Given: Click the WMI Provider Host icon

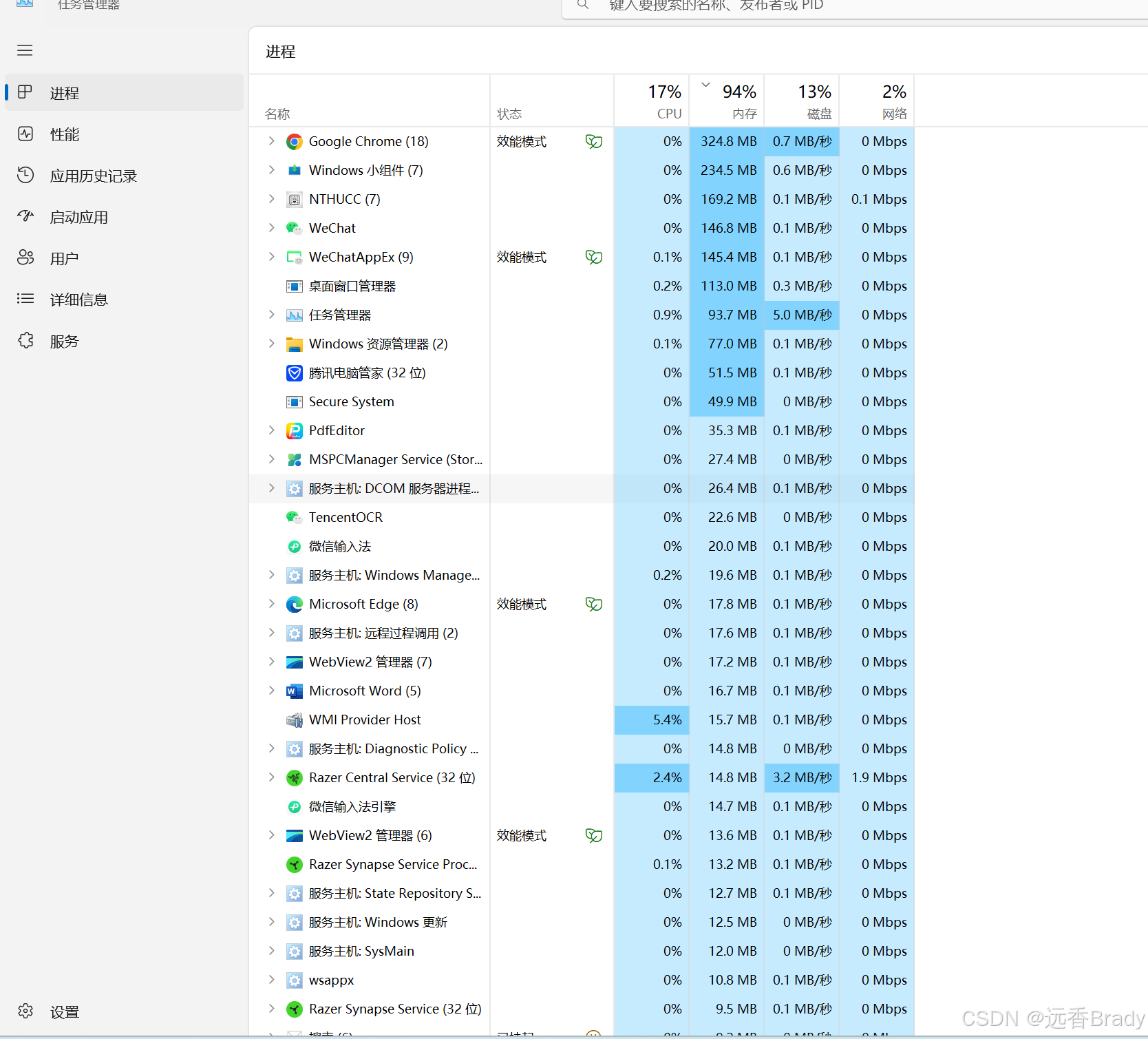Looking at the screenshot, I should tap(295, 720).
